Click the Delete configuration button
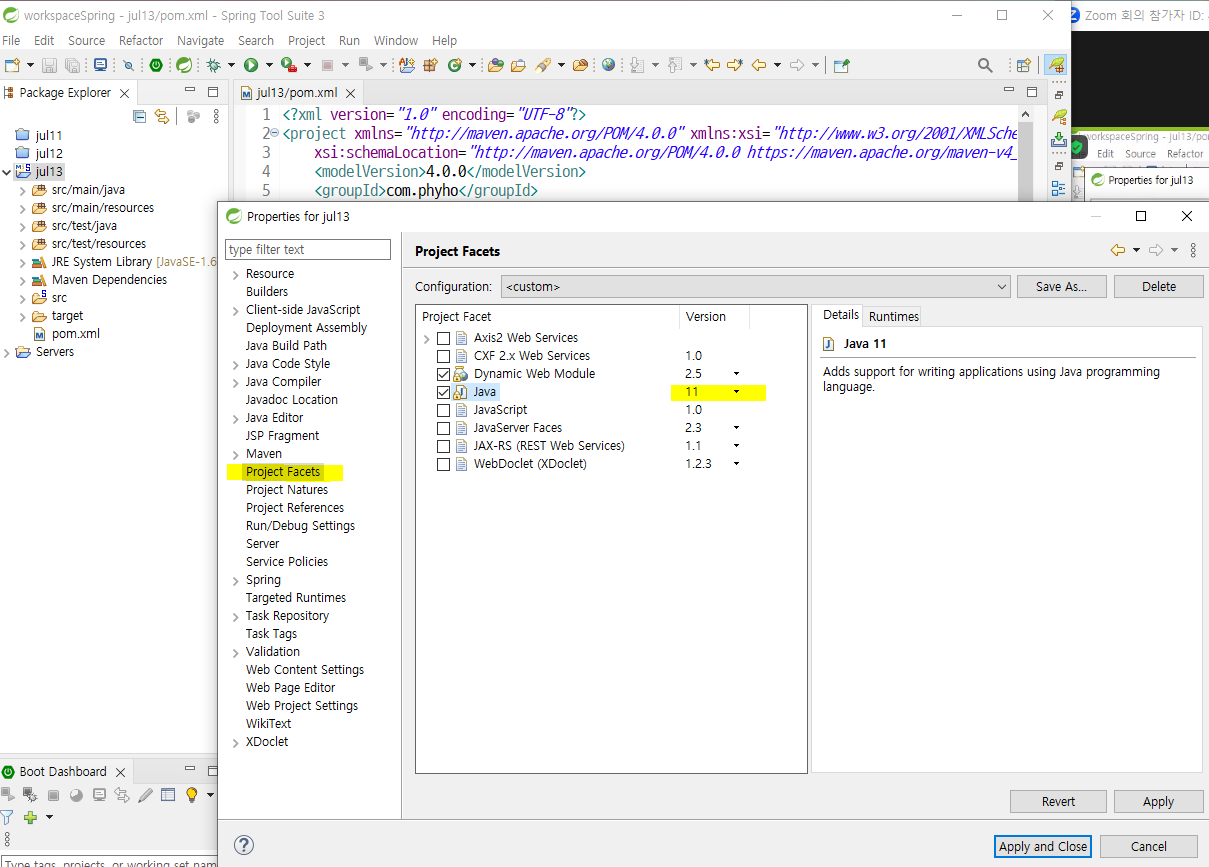Screen dimensions: 1209x867 (x=1159, y=286)
